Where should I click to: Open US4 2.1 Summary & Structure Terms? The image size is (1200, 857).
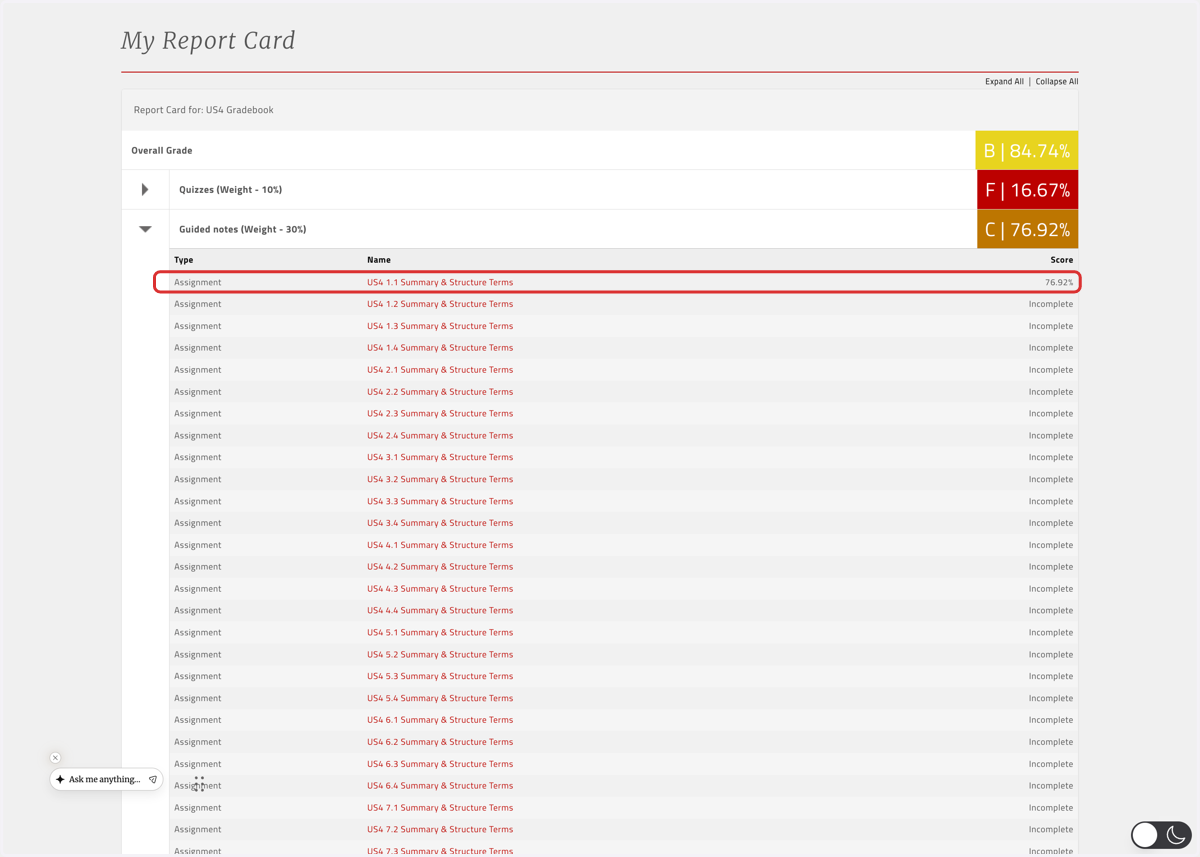pos(440,370)
